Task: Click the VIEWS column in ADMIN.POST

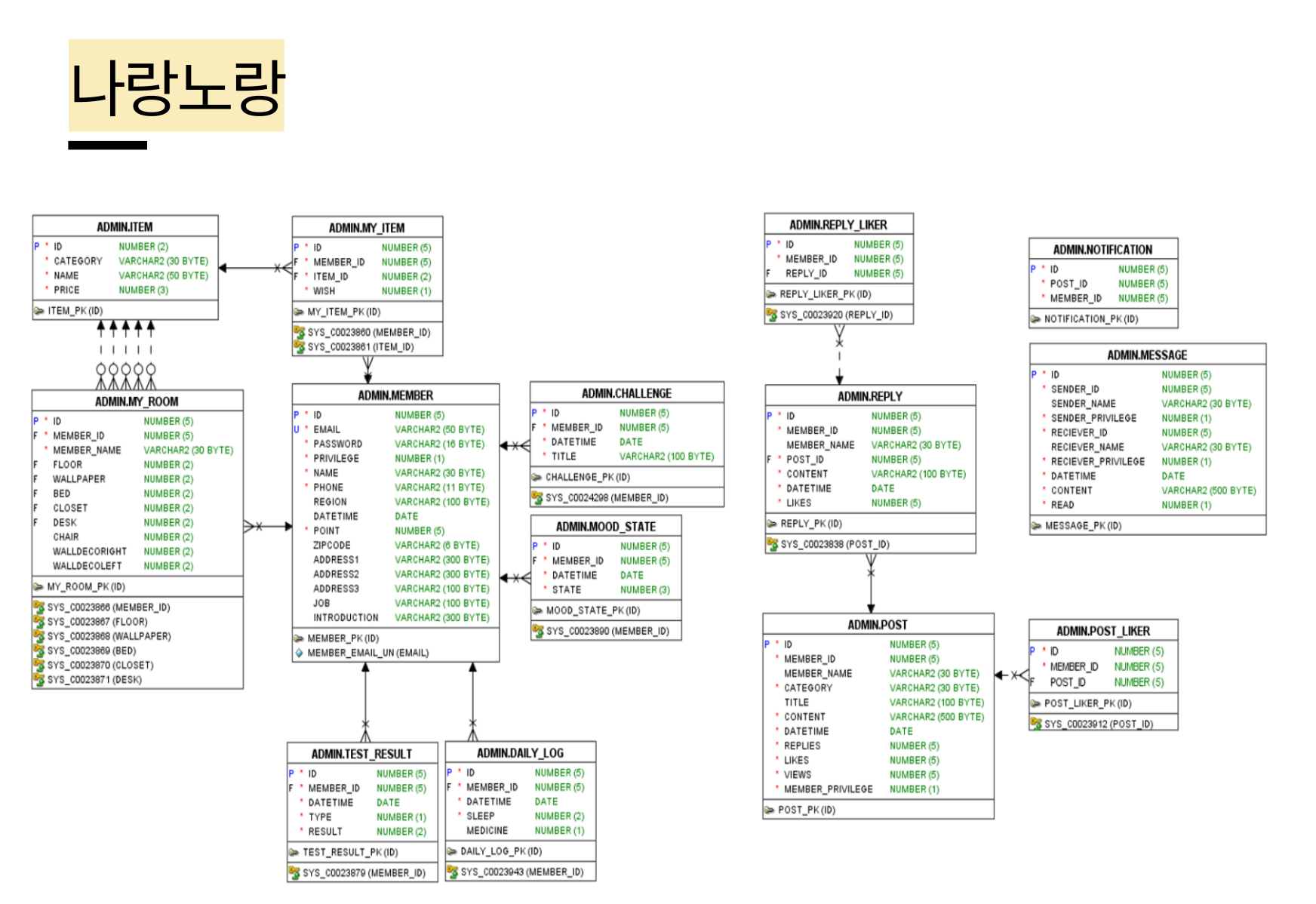Action: [878, 774]
